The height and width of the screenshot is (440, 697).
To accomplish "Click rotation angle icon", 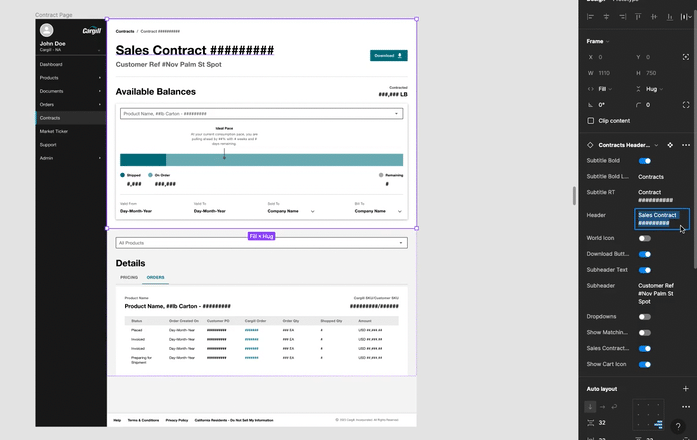I will pos(590,105).
